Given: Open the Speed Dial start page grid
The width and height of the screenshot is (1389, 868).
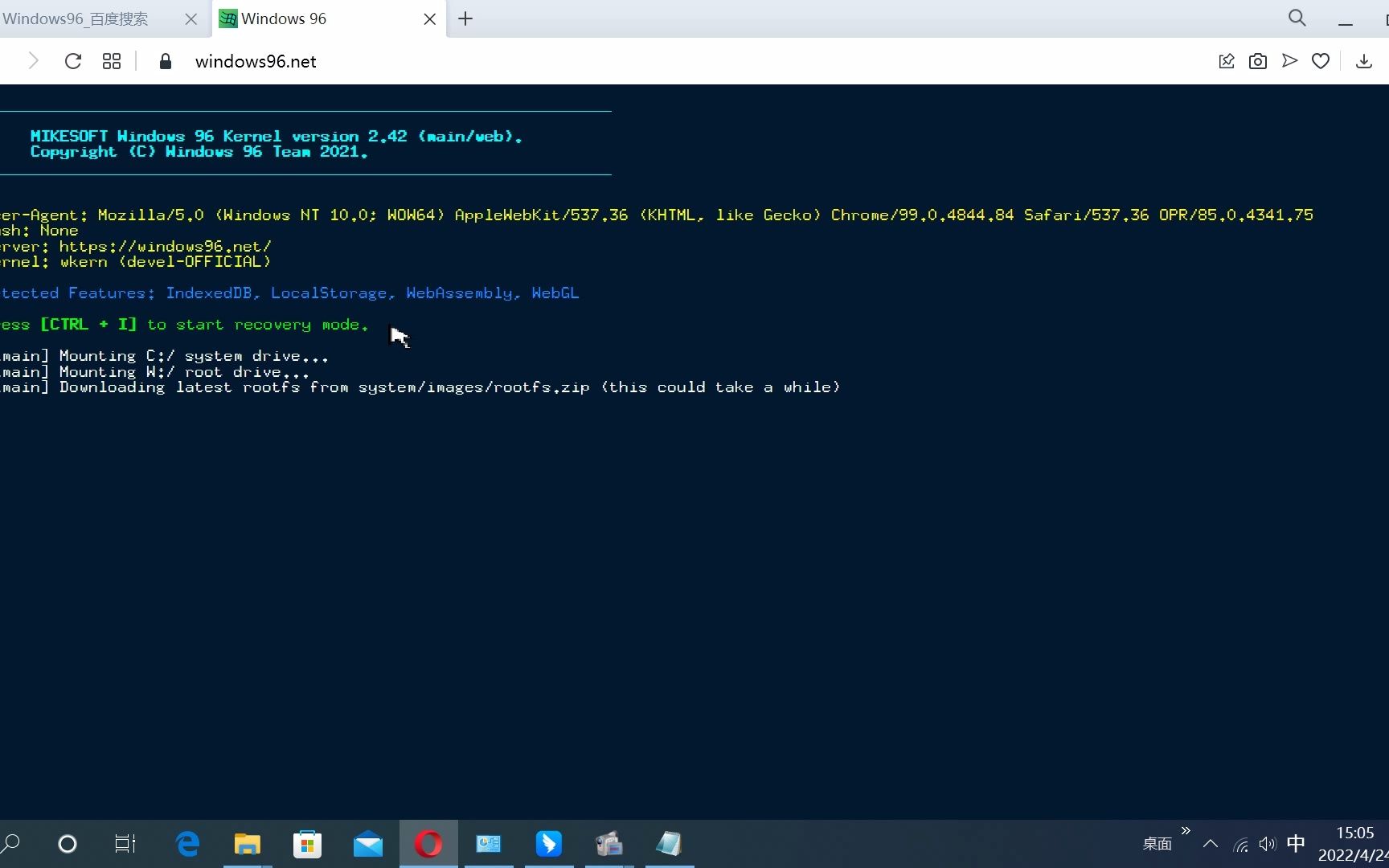Looking at the screenshot, I should click(x=112, y=61).
